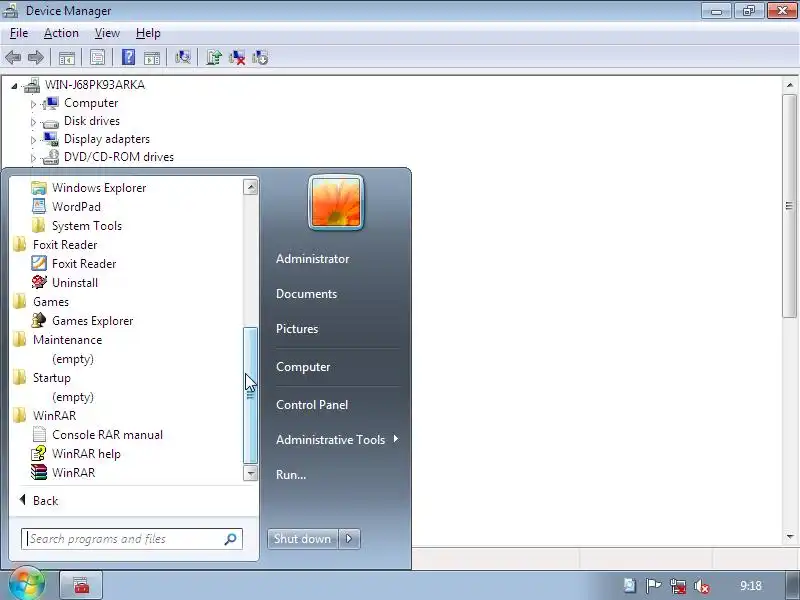Image resolution: width=800 pixels, height=600 pixels.
Task: Collapse the System Tools folder in Start menu
Action: click(x=86, y=226)
